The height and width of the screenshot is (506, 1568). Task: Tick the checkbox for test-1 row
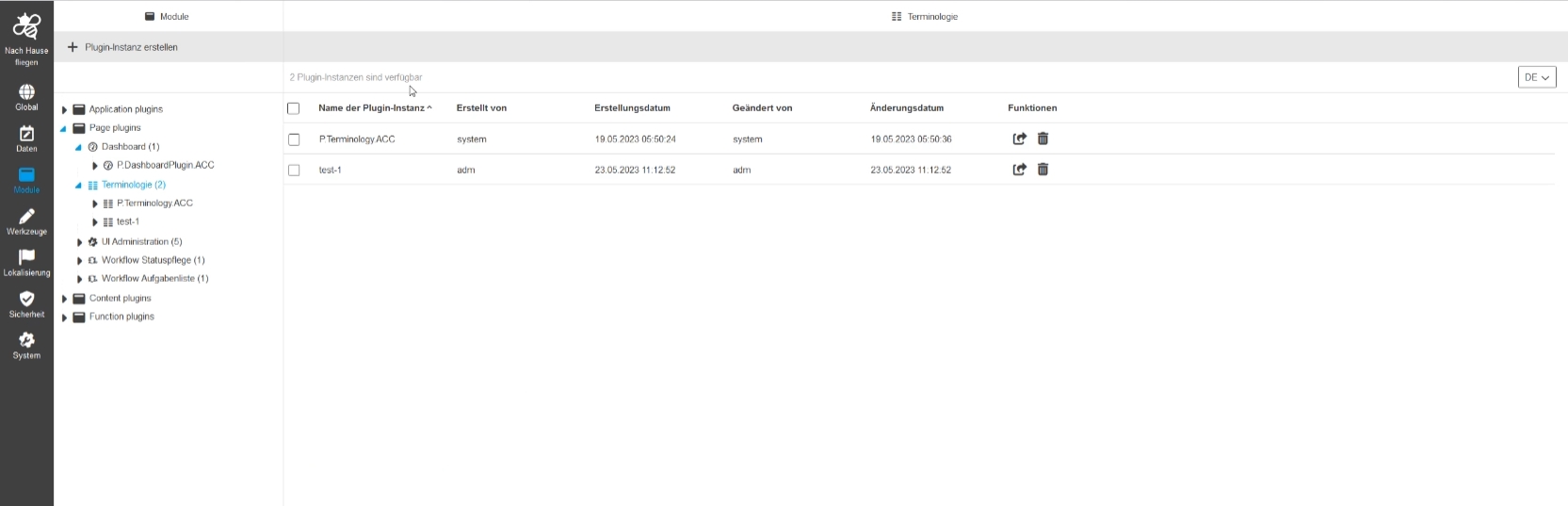294,171
